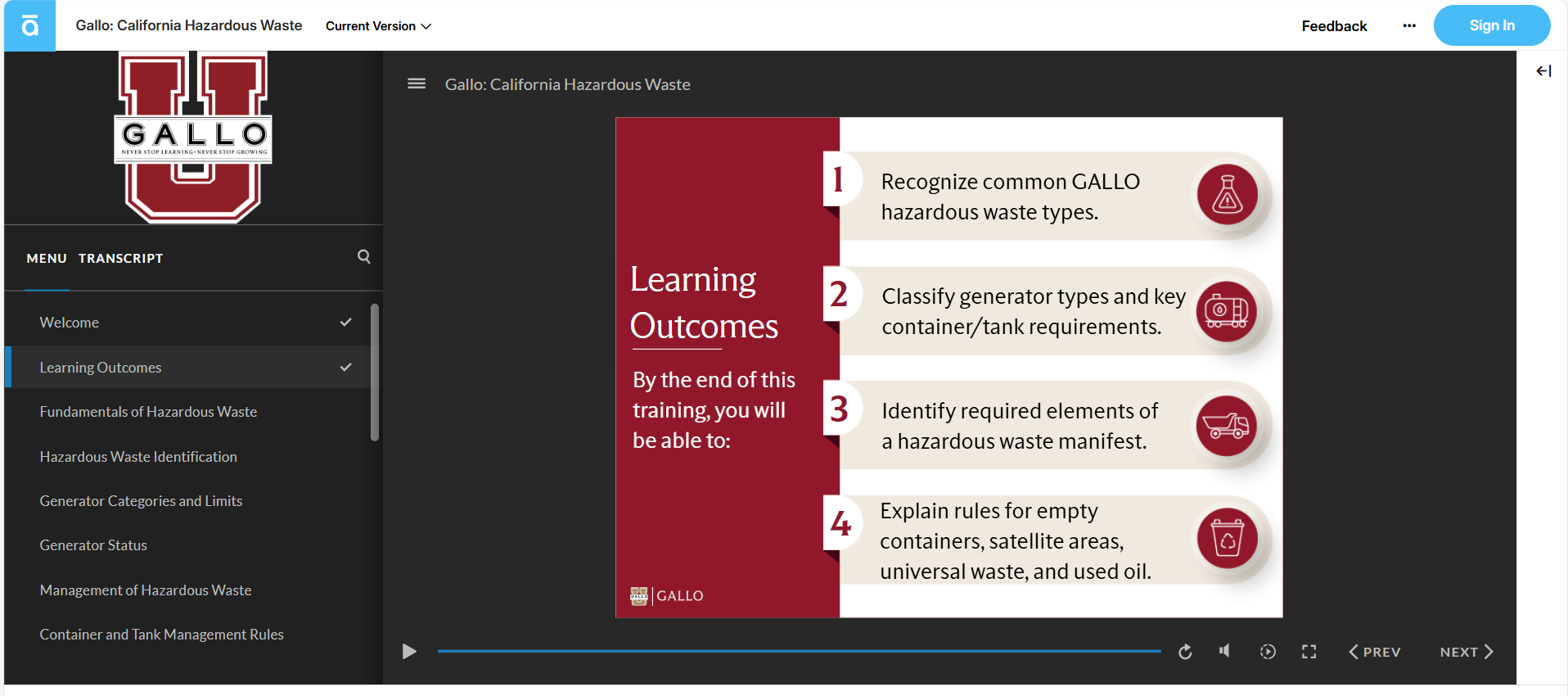The image size is (1568, 696).
Task: Click the sidebar menu scrollbar
Action: [x=375, y=373]
